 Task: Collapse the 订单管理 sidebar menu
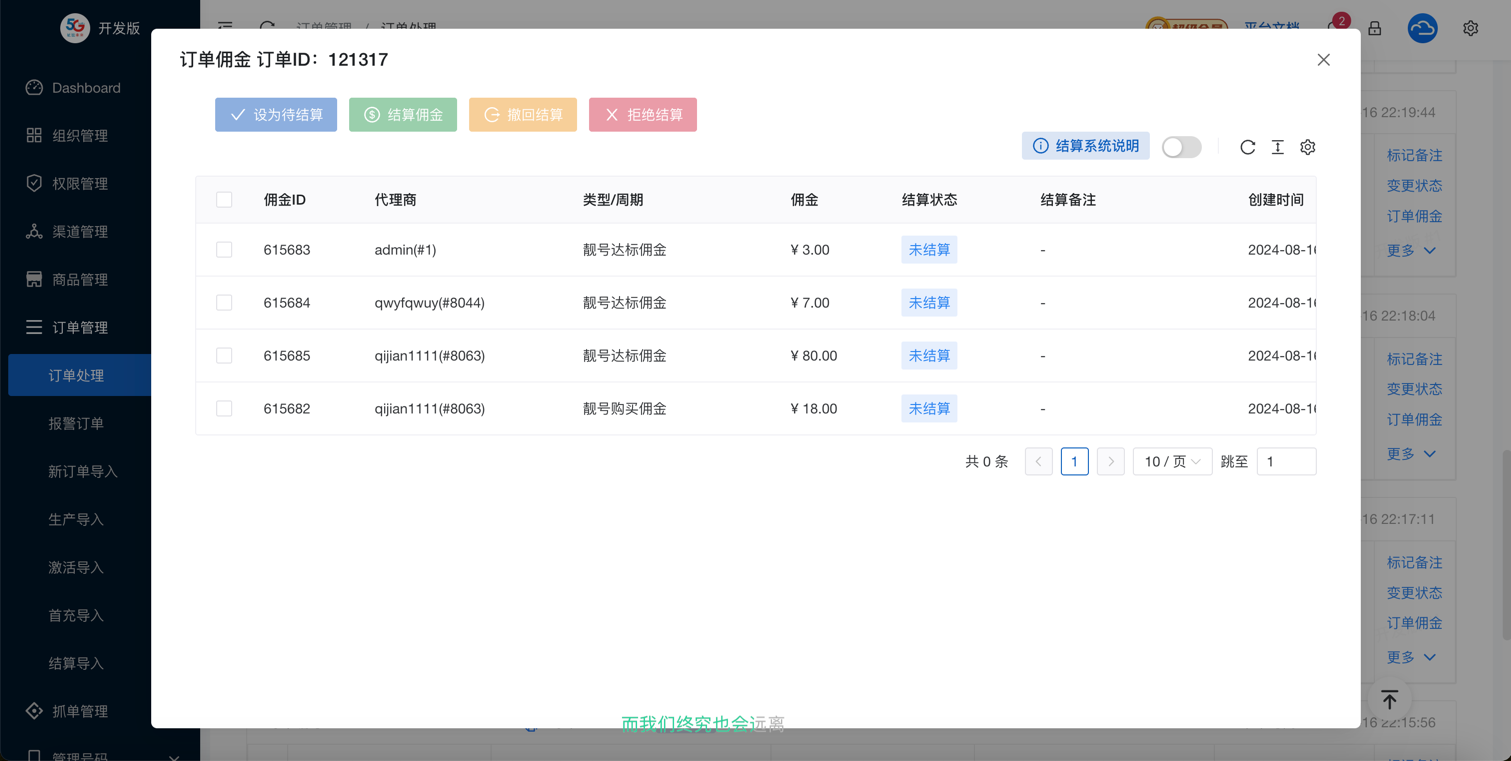click(x=79, y=327)
